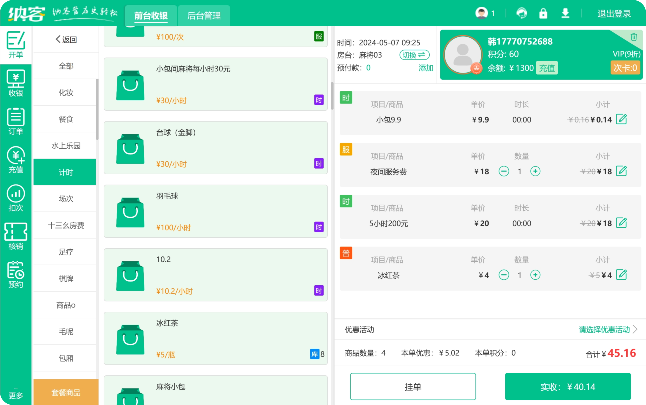Decrease 冰红茶 quantity with minus
This screenshot has width=646, height=405.
503,275
